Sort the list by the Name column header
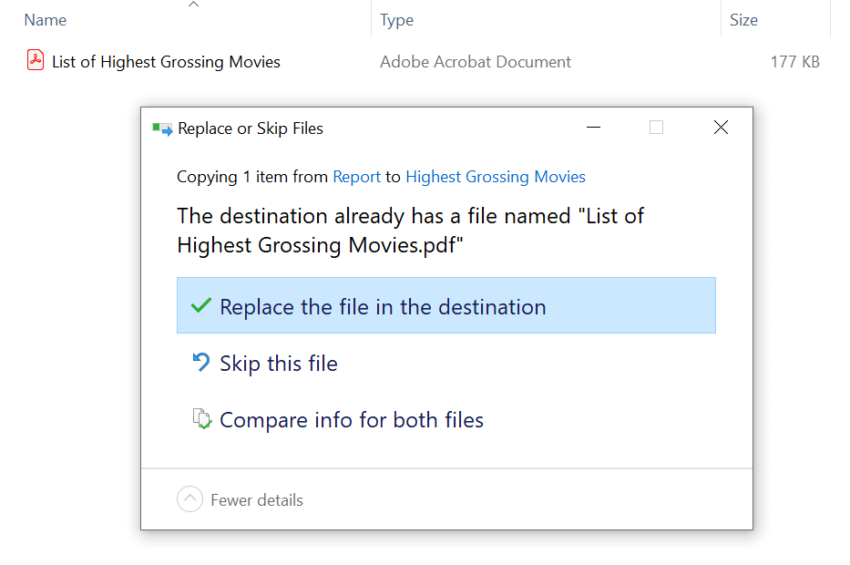The image size is (850, 565). [x=45, y=20]
